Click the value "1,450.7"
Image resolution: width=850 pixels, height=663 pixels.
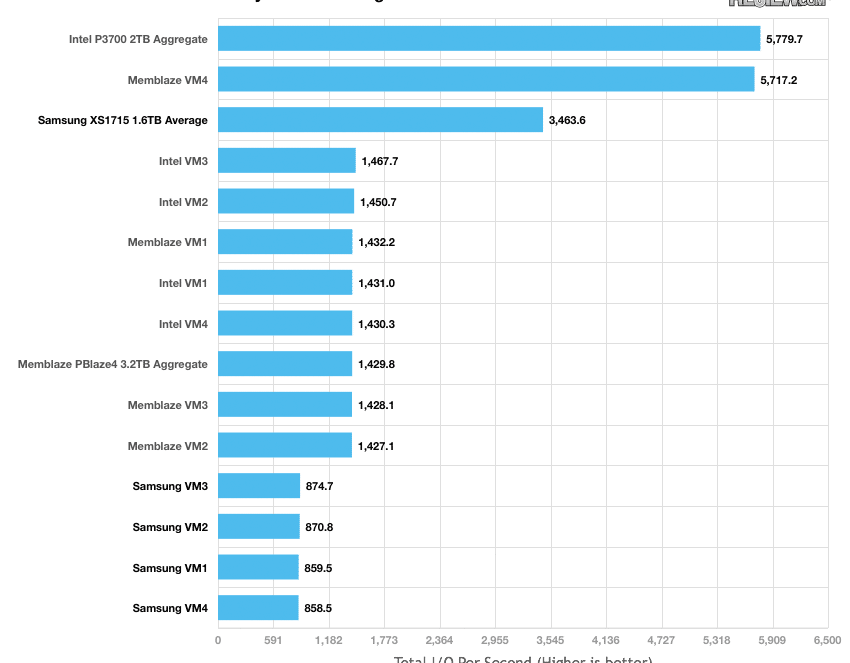[378, 202]
